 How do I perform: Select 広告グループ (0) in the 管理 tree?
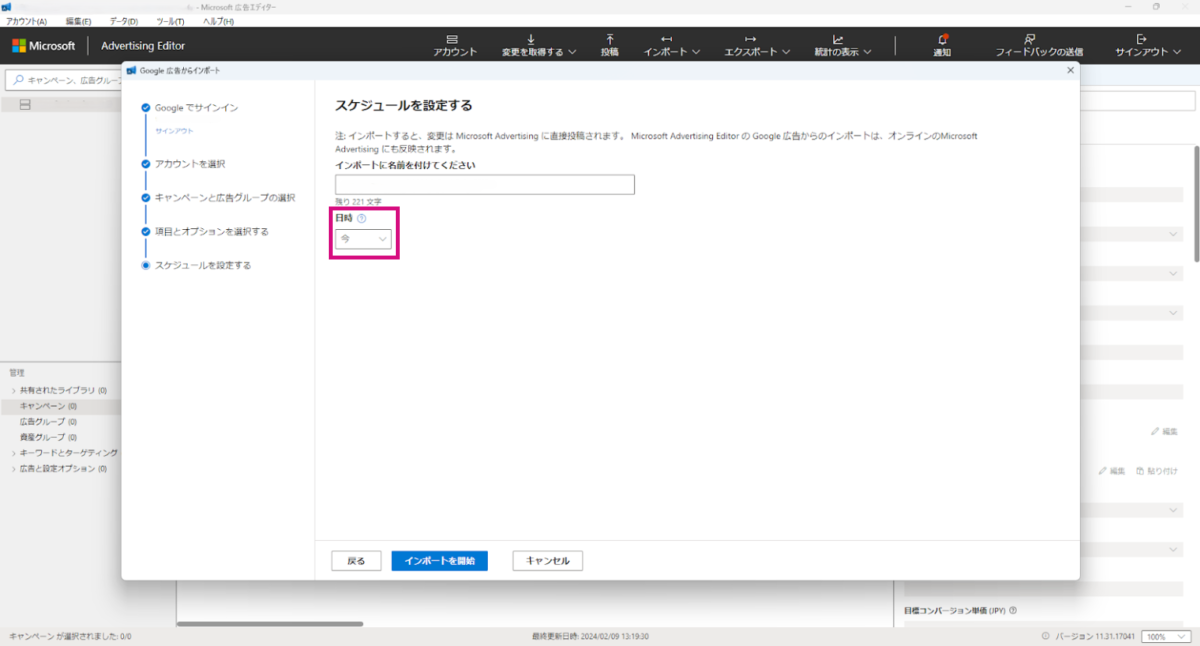coord(48,422)
